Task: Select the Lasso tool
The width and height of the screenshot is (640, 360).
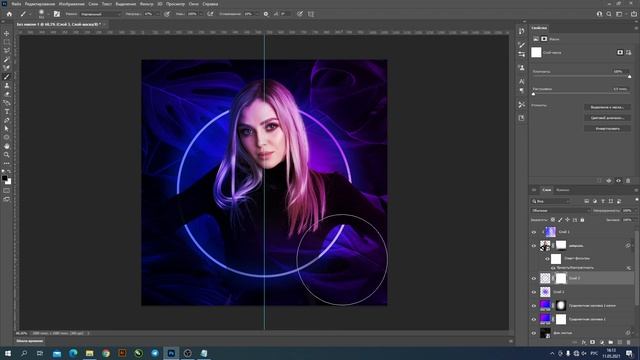Action: pyautogui.click(x=7, y=51)
